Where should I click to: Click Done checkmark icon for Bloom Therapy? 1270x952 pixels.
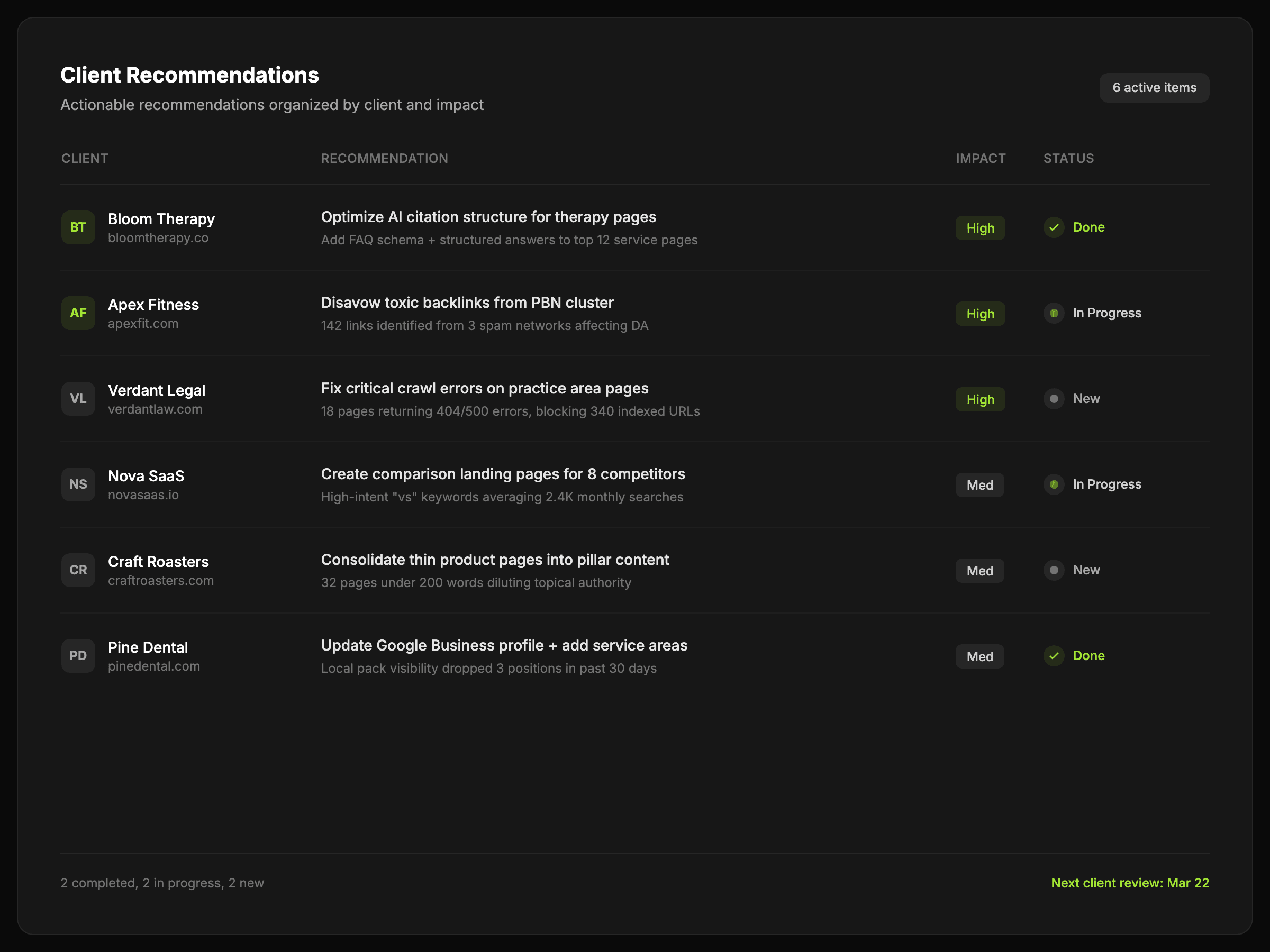pos(1054,227)
